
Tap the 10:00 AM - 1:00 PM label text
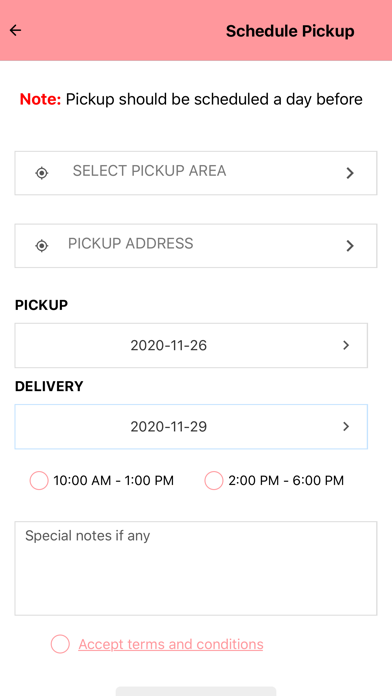114,481
